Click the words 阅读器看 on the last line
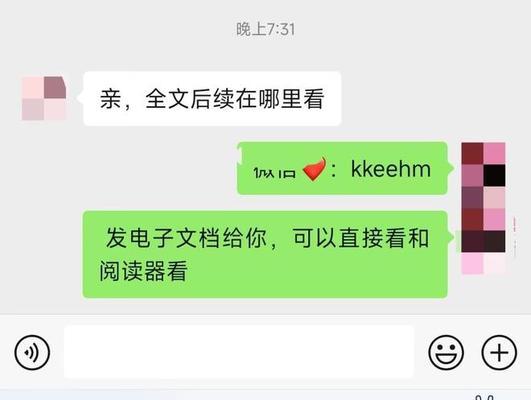 click(143, 271)
